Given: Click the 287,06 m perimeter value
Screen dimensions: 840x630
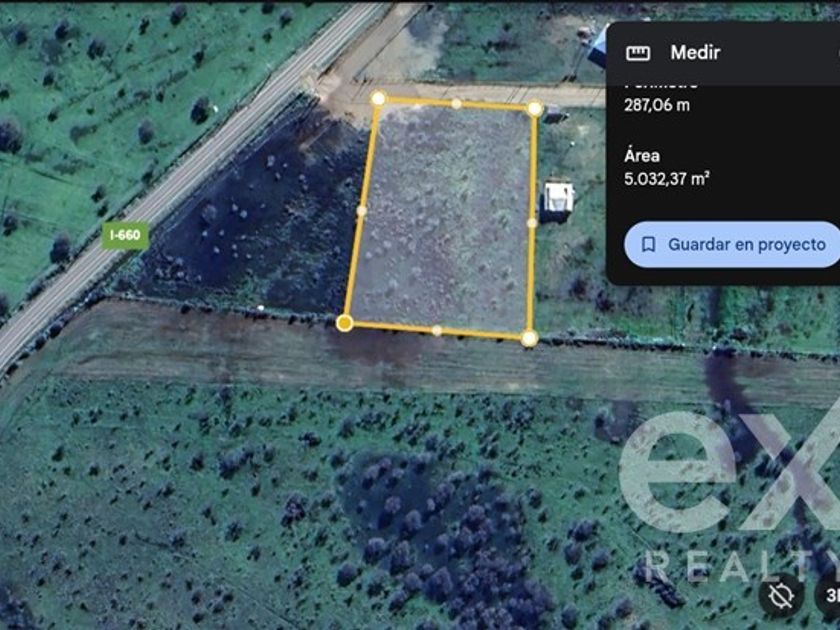Looking at the screenshot, I should point(657,105).
